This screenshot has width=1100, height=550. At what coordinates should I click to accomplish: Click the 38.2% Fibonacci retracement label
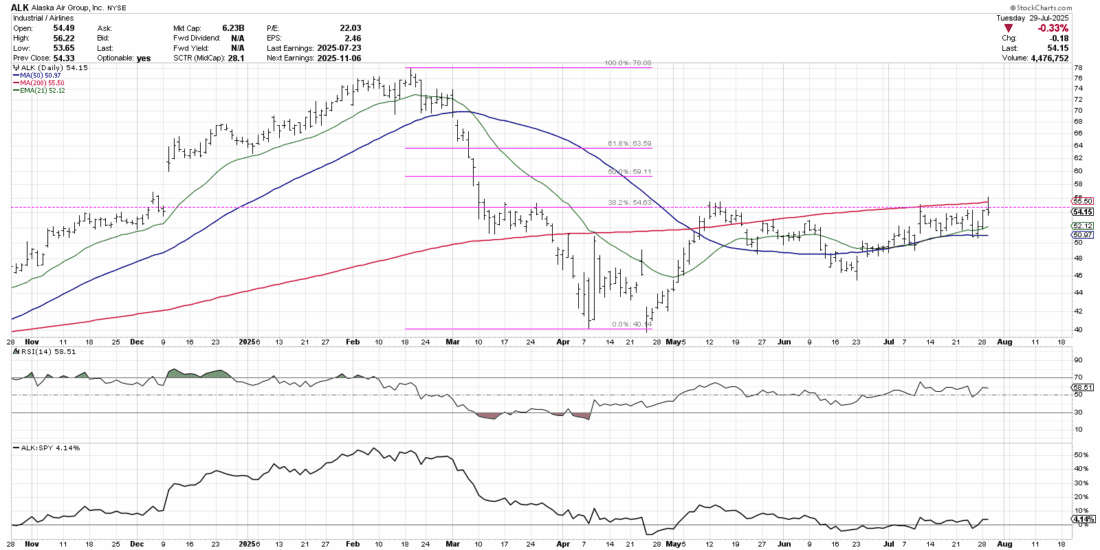(x=625, y=203)
